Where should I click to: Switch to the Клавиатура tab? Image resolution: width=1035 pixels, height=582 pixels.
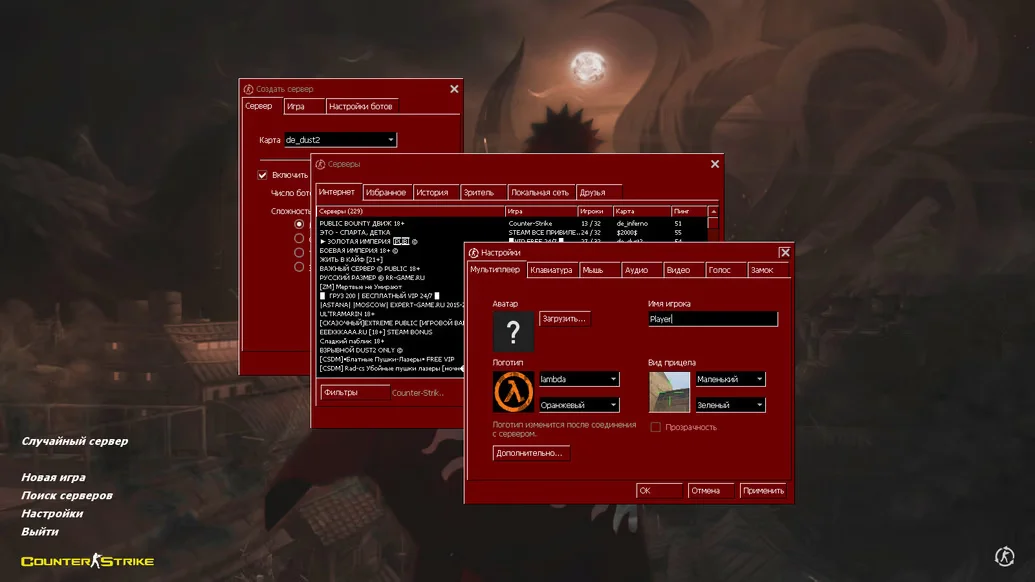click(552, 270)
